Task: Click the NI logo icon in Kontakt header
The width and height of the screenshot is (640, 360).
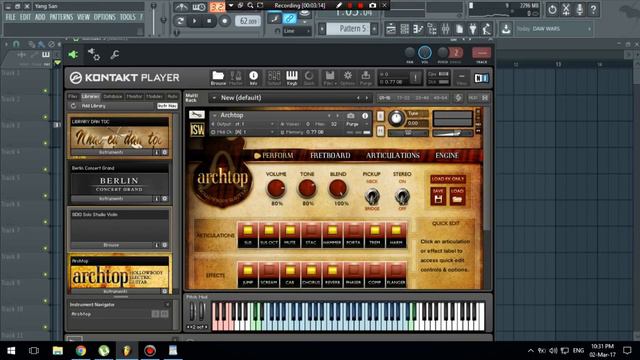Action: (481, 78)
